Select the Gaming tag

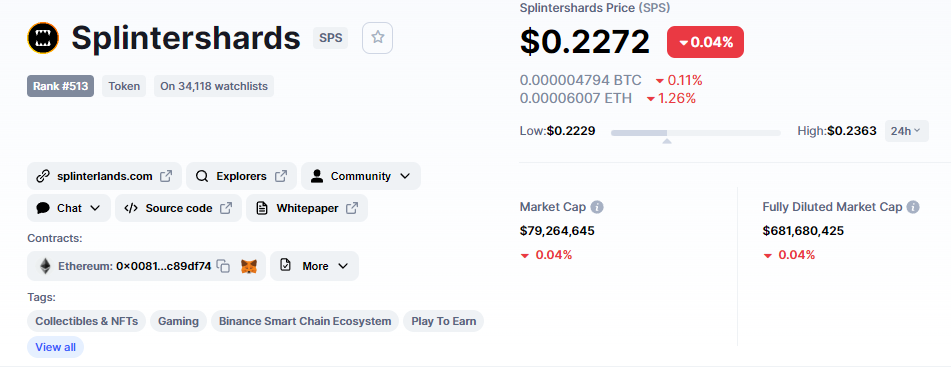pyautogui.click(x=178, y=321)
